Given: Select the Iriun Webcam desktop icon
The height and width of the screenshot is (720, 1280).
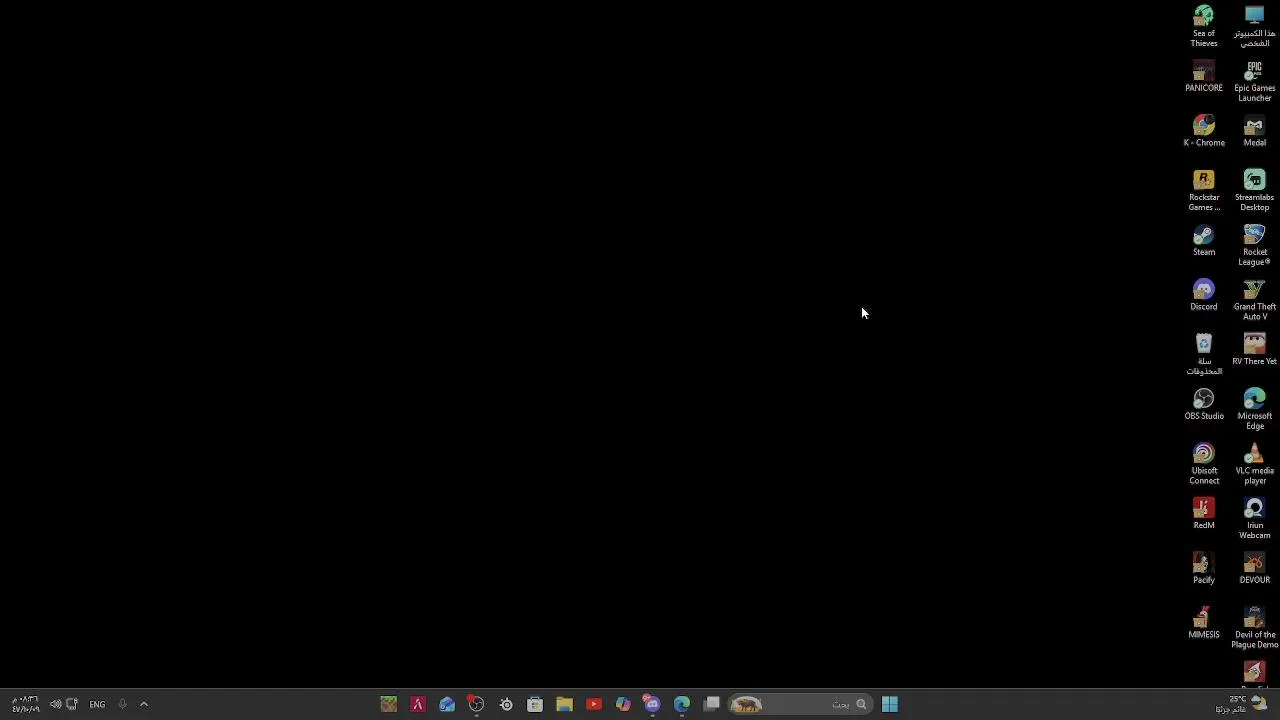Looking at the screenshot, I should tap(1254, 519).
